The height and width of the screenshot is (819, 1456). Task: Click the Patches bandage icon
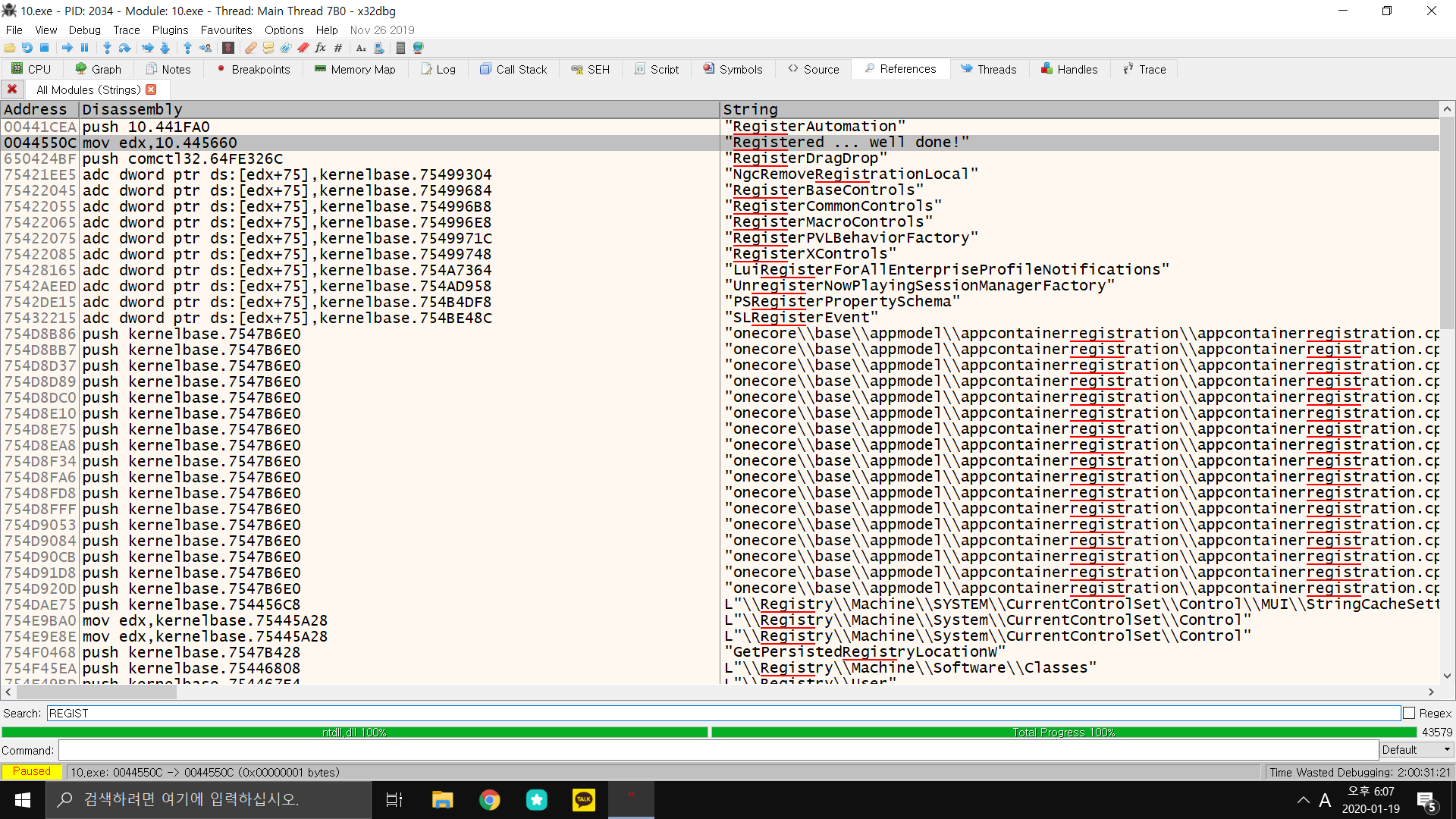click(x=251, y=48)
